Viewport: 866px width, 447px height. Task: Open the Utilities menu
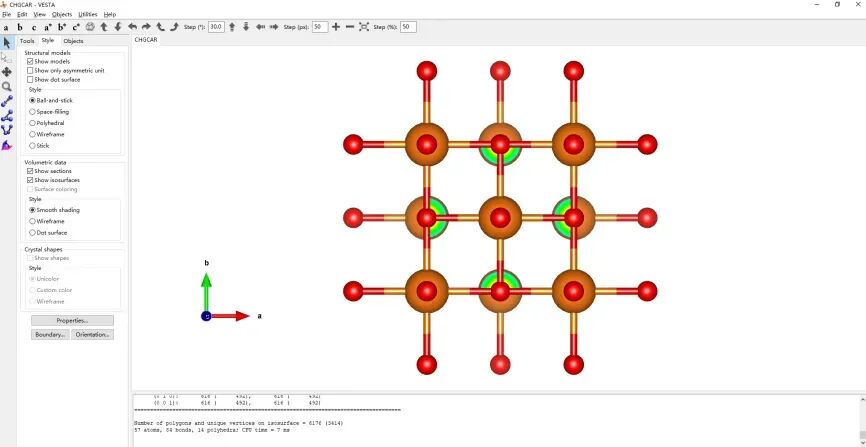tap(88, 14)
